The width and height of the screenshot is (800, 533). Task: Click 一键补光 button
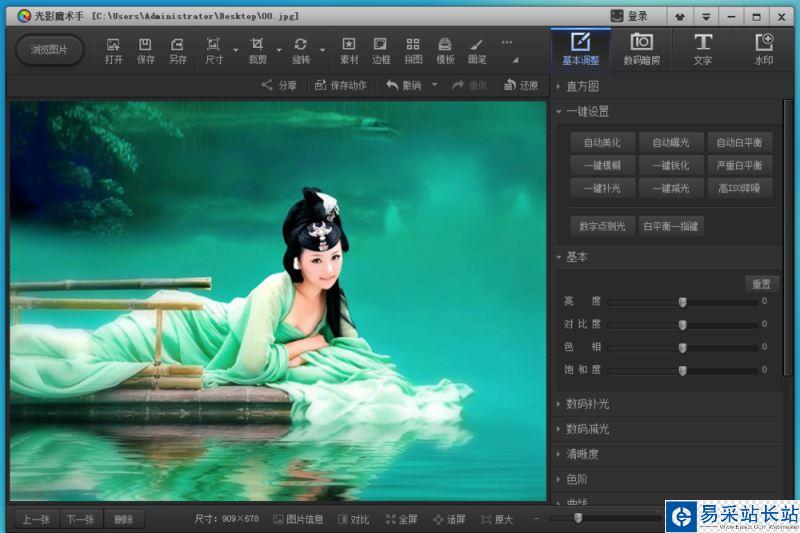tap(603, 188)
